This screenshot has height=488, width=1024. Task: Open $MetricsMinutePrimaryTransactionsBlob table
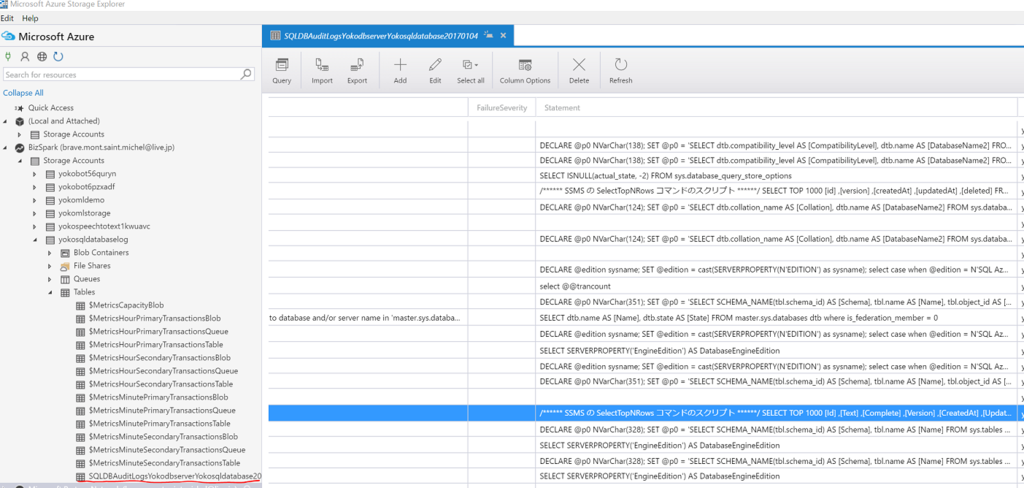(x=158, y=397)
